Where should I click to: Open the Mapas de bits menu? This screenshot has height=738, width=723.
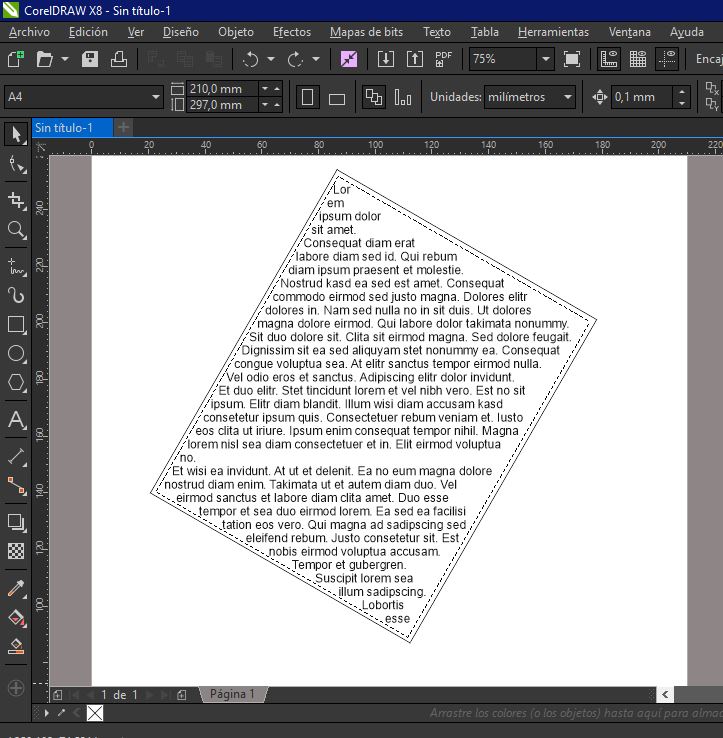click(x=366, y=32)
